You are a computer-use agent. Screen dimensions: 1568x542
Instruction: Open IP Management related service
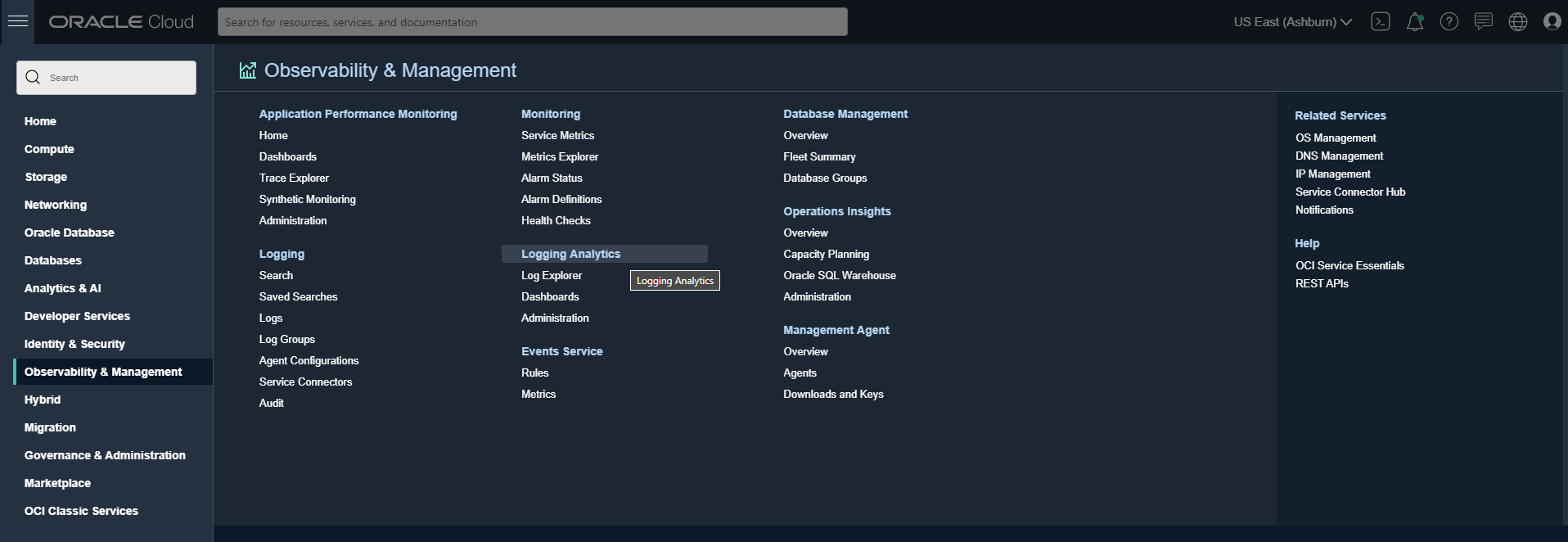click(x=1332, y=174)
